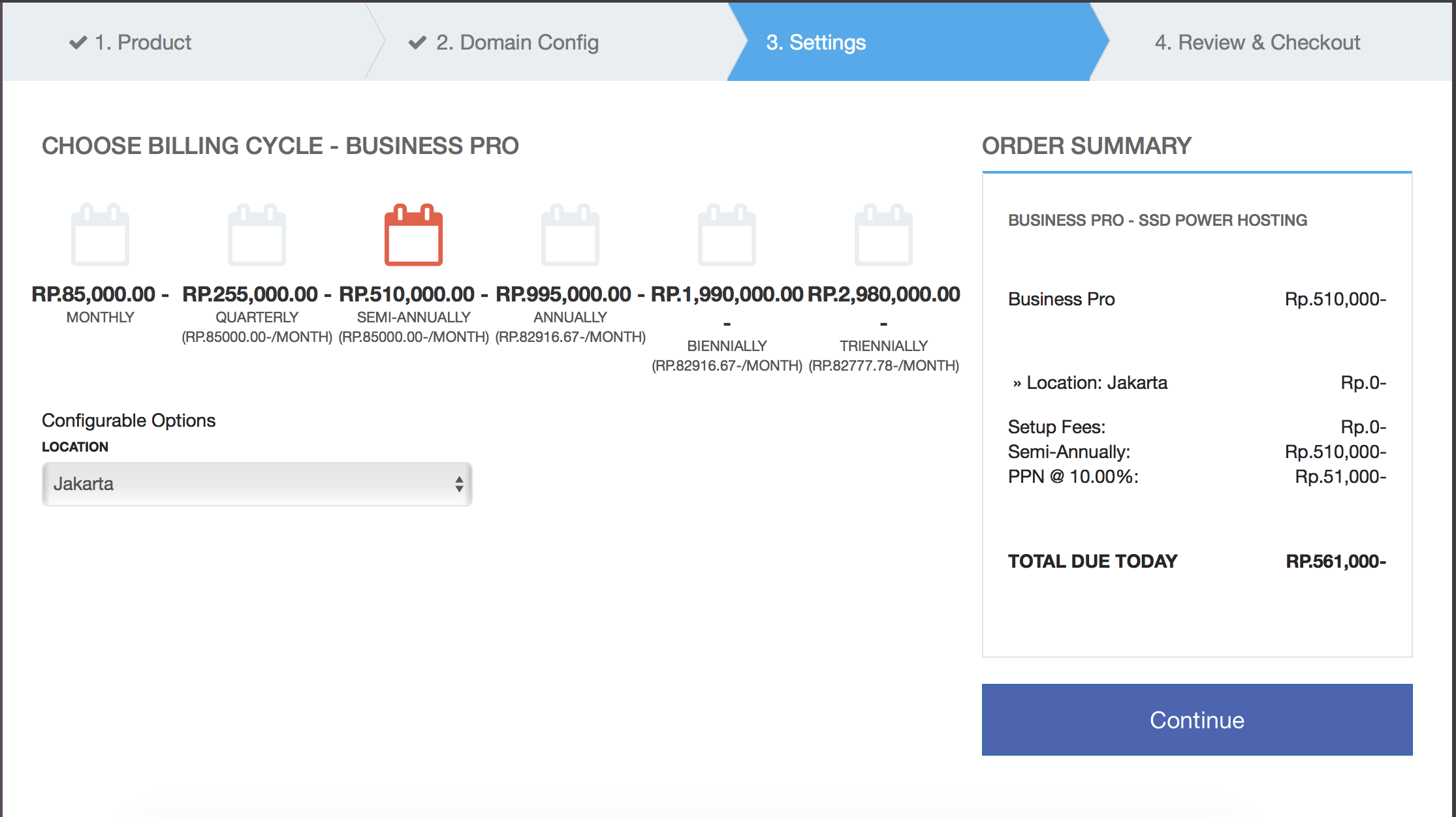The height and width of the screenshot is (817, 1456).
Task: Click the stepper arrows on Jakarta selector
Action: pyautogui.click(x=459, y=484)
